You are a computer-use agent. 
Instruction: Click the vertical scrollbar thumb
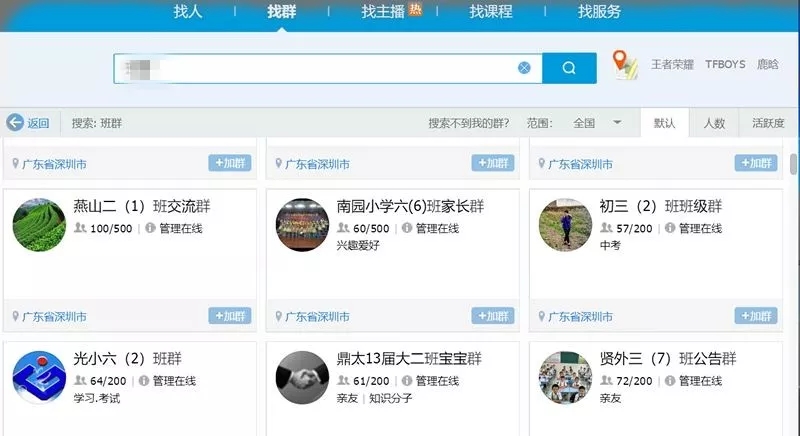pyautogui.click(x=793, y=165)
